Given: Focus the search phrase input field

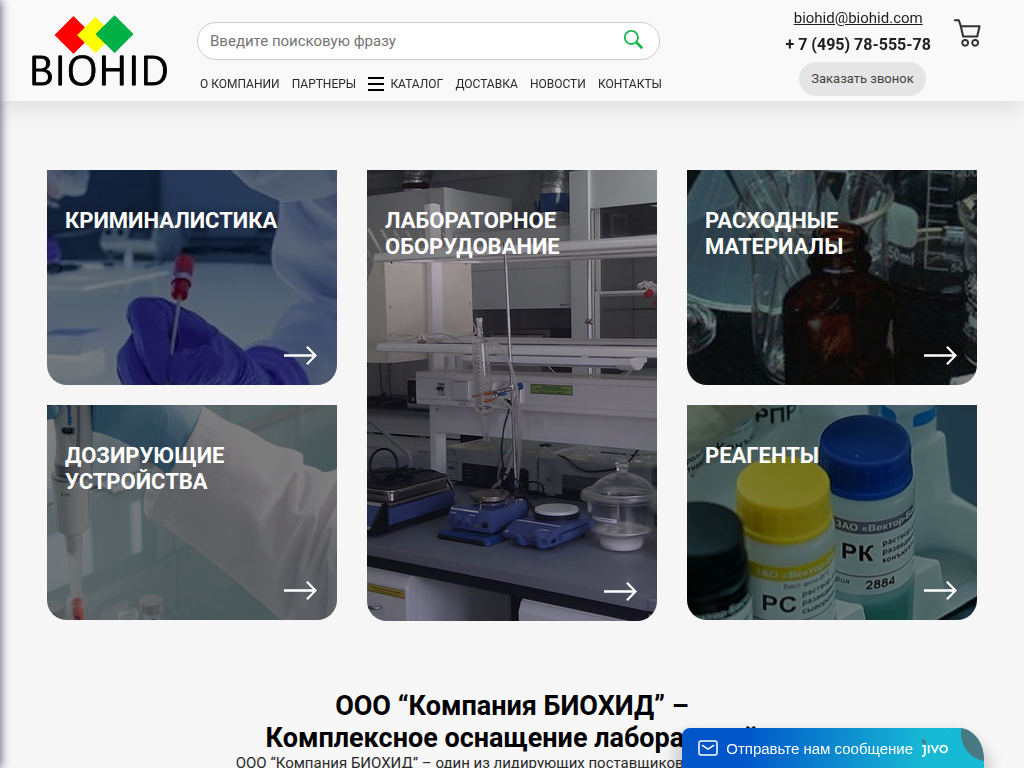Looking at the screenshot, I should coord(410,41).
